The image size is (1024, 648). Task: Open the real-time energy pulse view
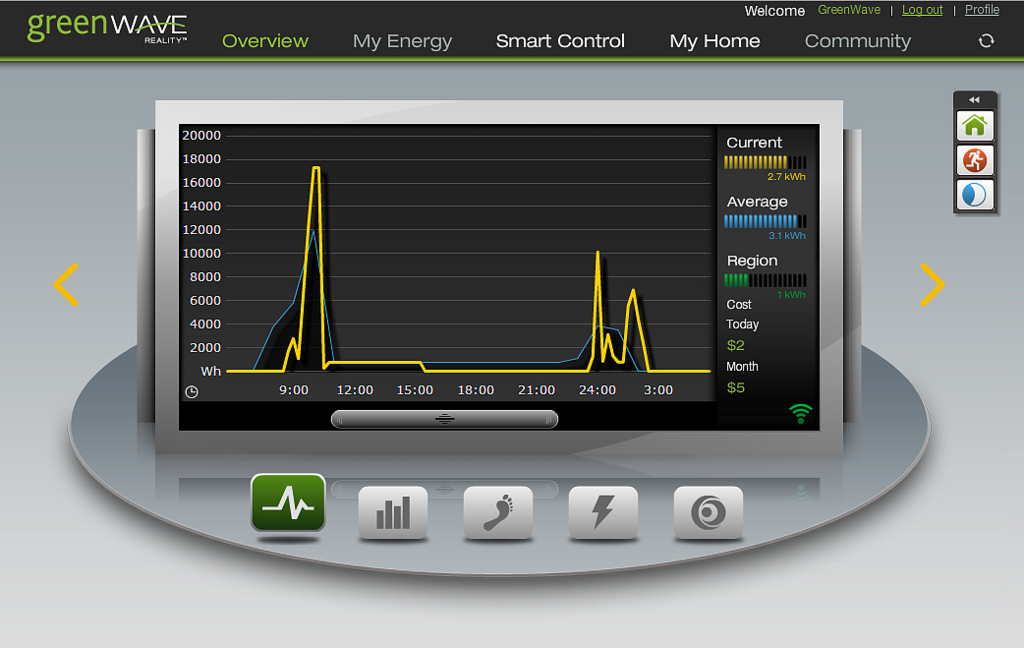click(288, 504)
